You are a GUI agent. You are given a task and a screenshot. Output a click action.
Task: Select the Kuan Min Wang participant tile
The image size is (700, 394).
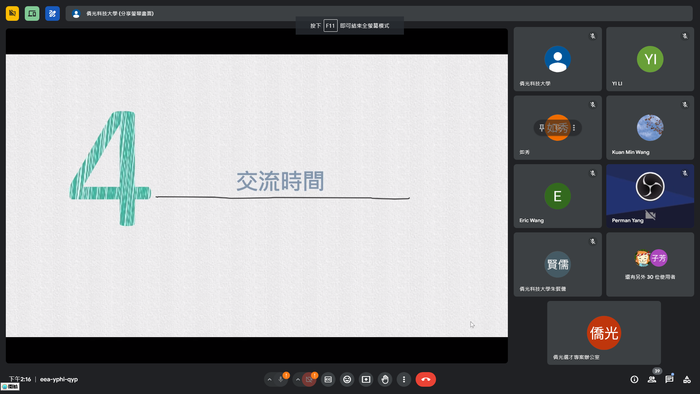tap(650, 128)
